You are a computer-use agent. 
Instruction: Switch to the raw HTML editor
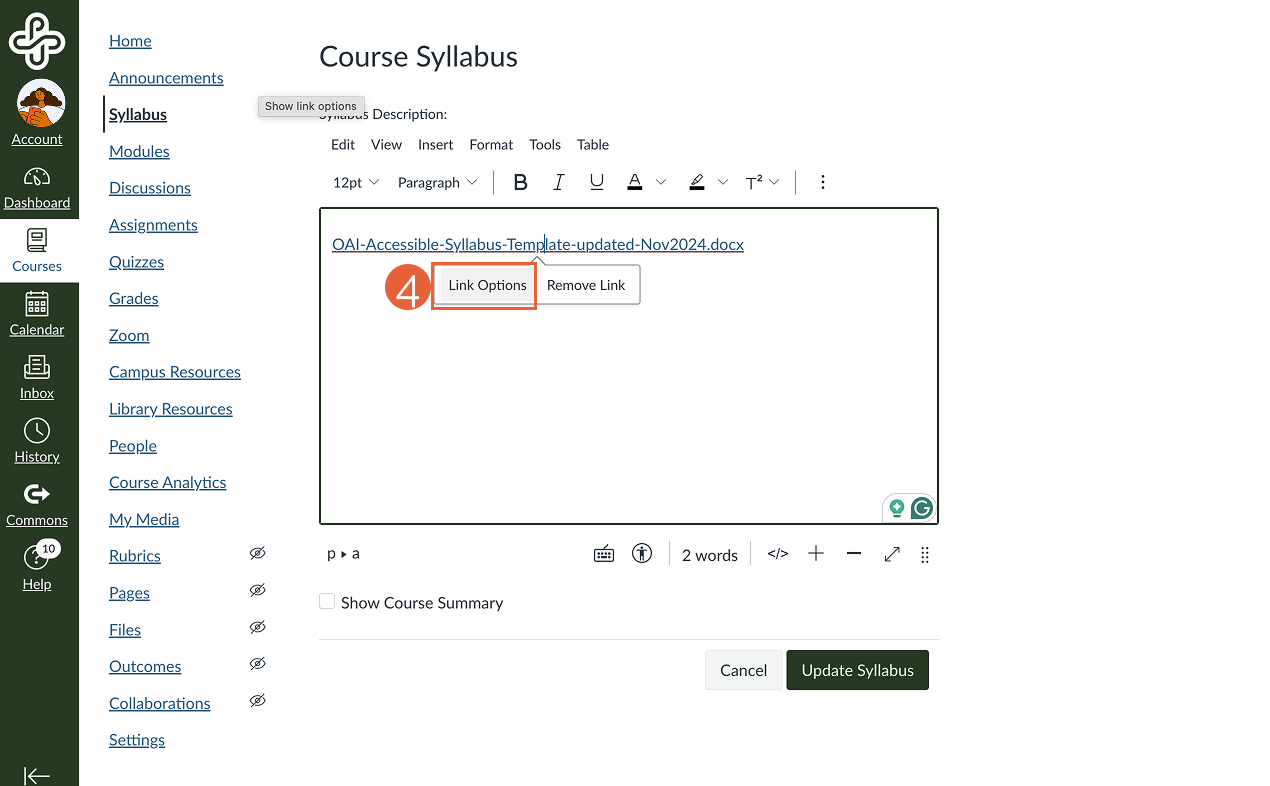[777, 553]
